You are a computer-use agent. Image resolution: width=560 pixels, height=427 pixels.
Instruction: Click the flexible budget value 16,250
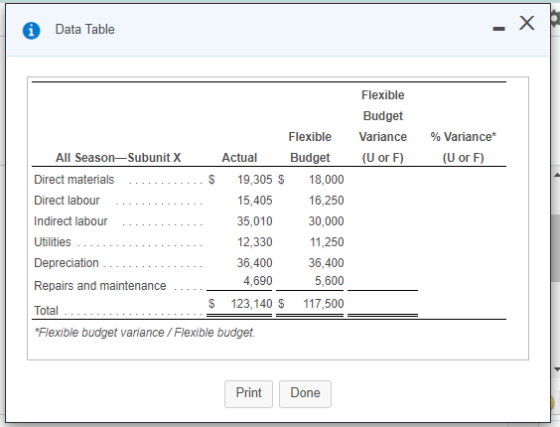coord(326,200)
